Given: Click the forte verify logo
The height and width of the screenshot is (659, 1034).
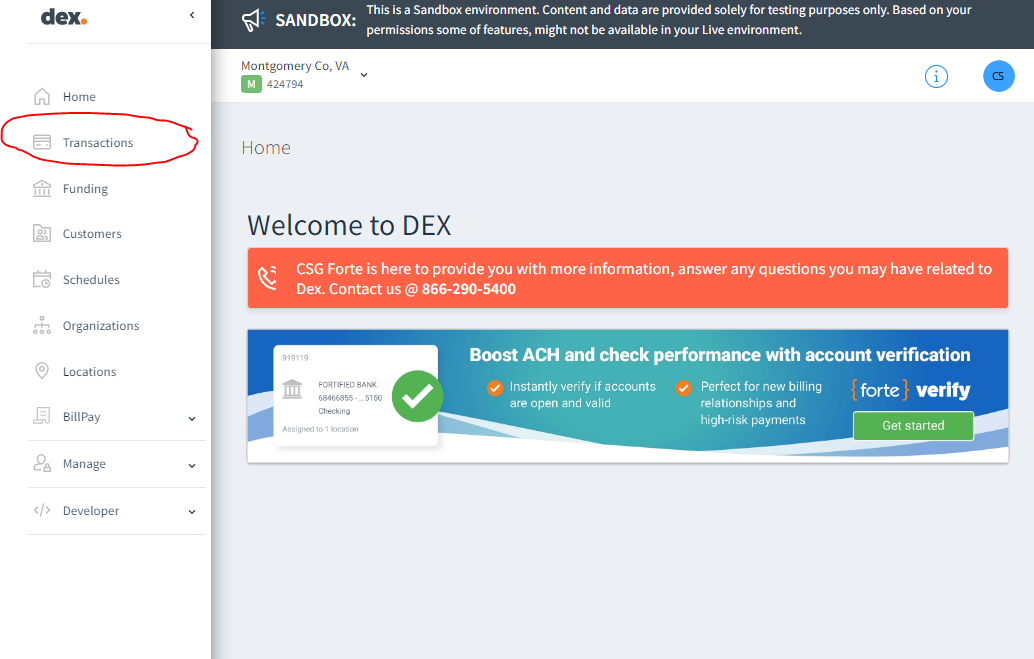Looking at the screenshot, I should 911,390.
